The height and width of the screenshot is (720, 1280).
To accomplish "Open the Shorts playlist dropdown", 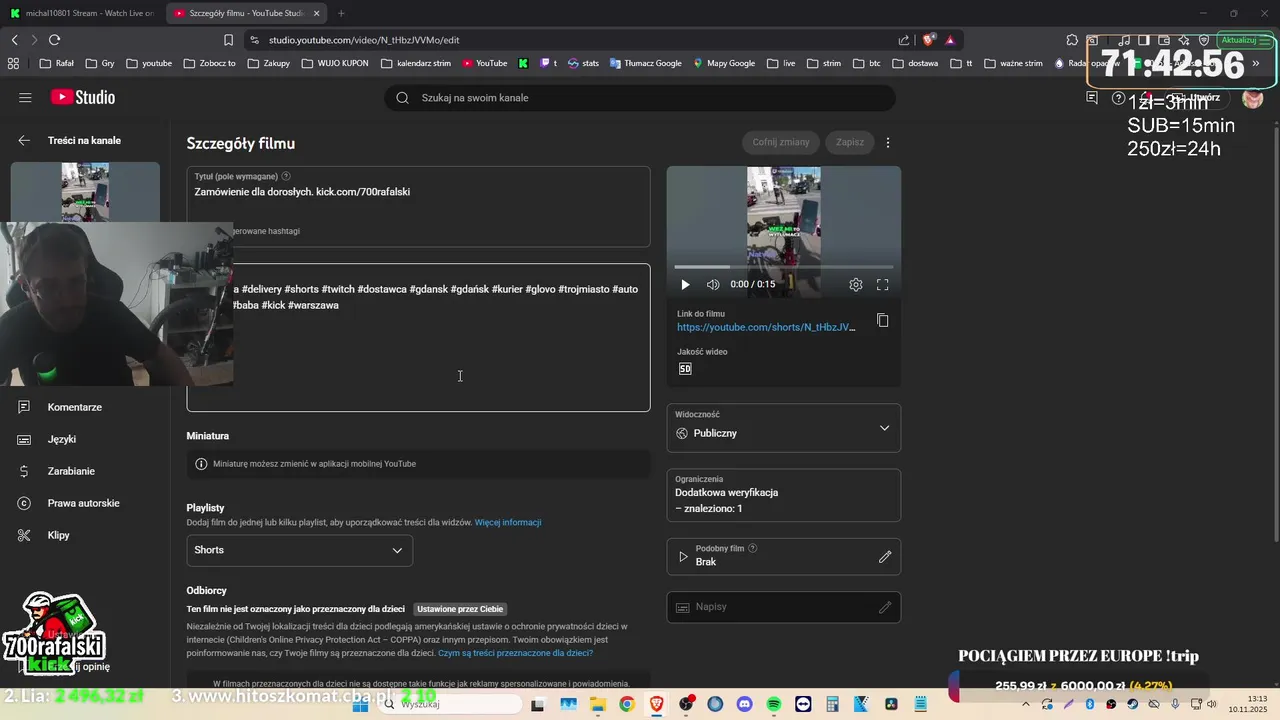I will [299, 550].
